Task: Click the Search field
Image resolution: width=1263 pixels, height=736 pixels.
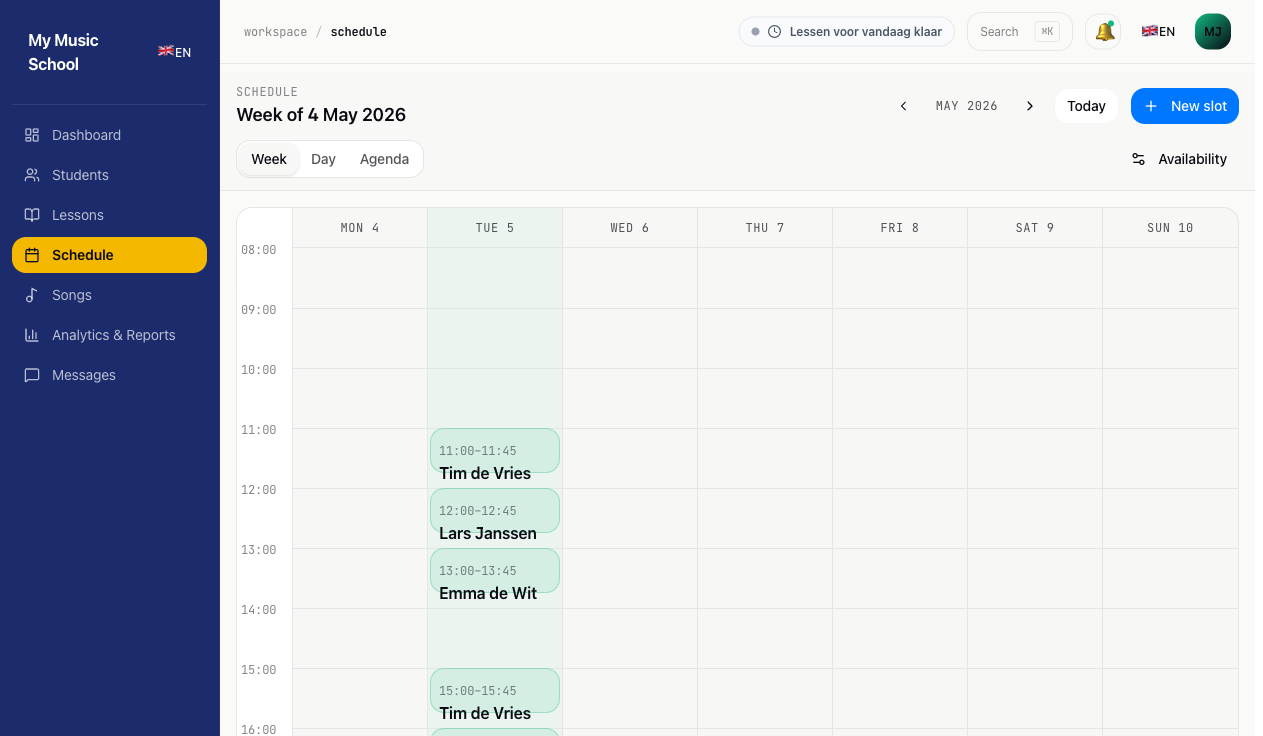Action: click(1020, 32)
